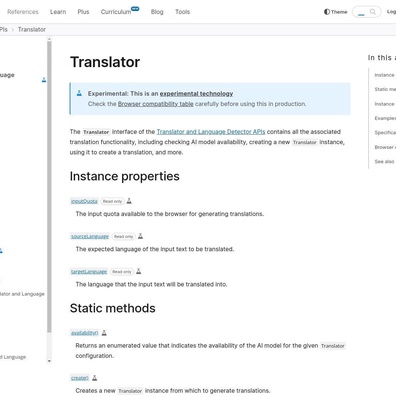
Task: Jump to See also section
Action: [384, 162]
